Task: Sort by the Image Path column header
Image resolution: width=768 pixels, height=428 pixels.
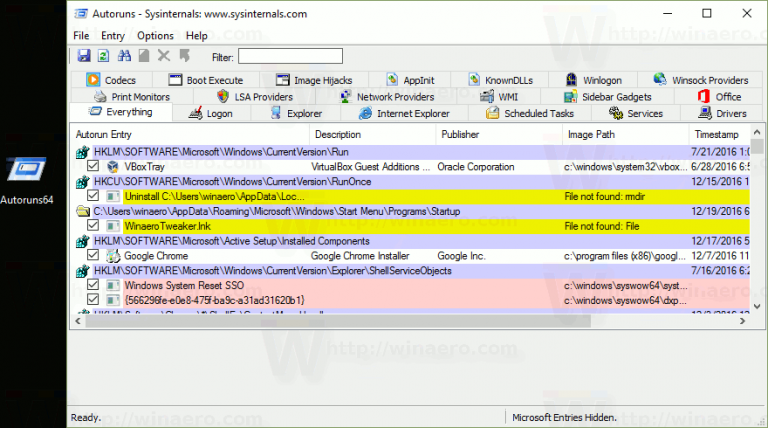Action: [x=625, y=134]
